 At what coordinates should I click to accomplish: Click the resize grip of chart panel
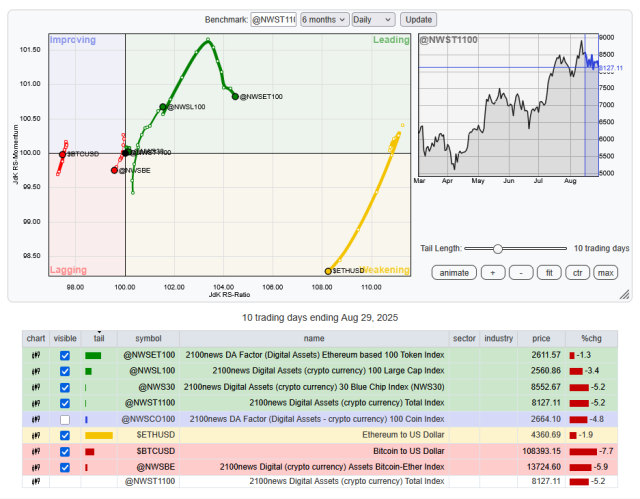pos(624,294)
